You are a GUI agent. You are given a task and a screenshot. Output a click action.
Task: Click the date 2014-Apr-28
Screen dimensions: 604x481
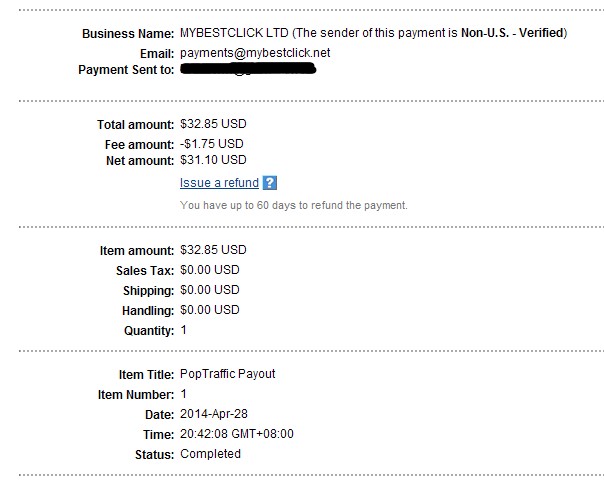click(214, 414)
